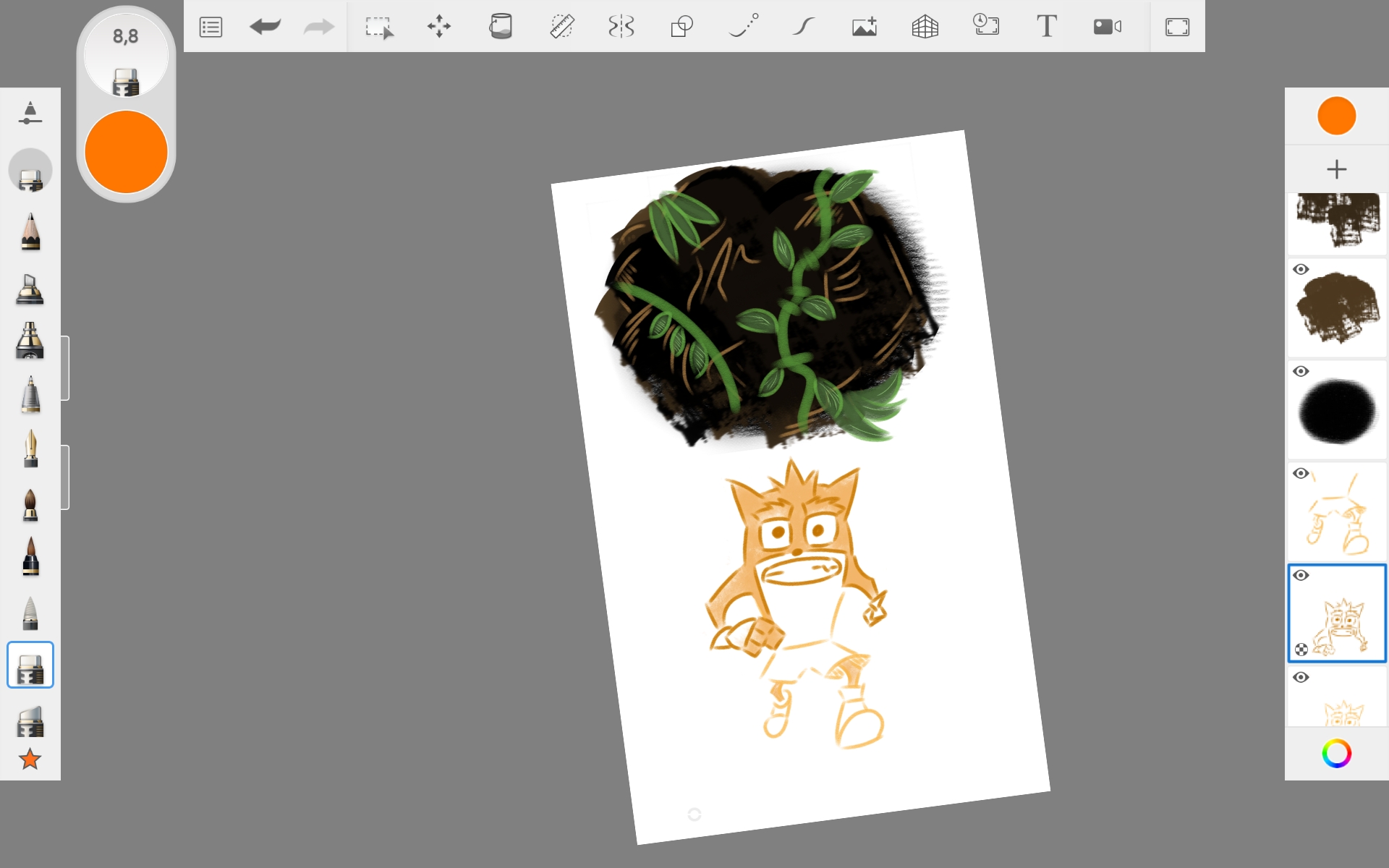Open the brush library settings icon
This screenshot has height=868, width=1389.
pos(30,114)
